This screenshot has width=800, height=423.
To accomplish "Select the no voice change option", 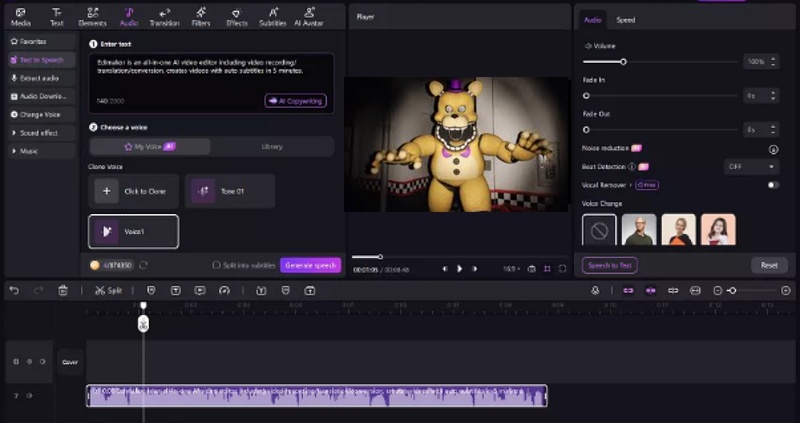I will pyautogui.click(x=599, y=230).
